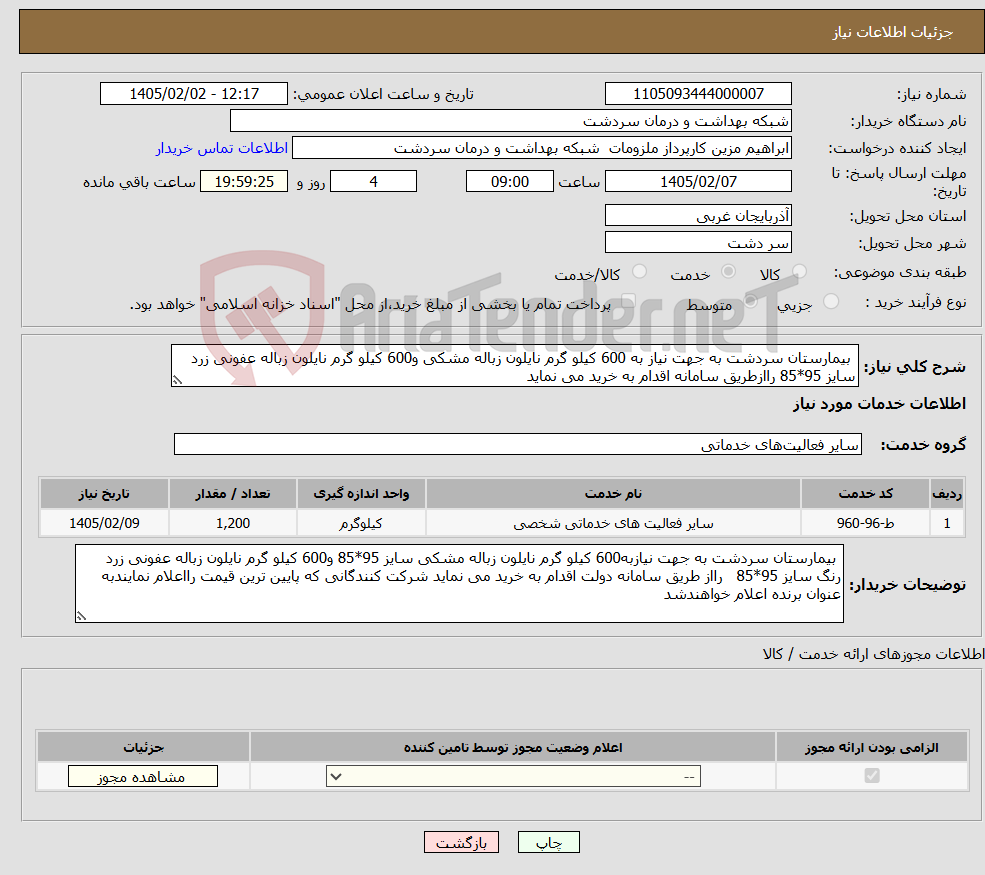Select the کالا radio button
985x875 pixels.
(799, 271)
